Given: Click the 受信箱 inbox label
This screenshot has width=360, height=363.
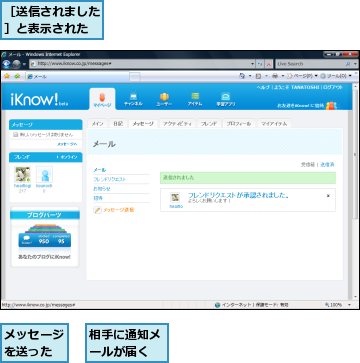Looking at the screenshot, I should (x=308, y=165).
